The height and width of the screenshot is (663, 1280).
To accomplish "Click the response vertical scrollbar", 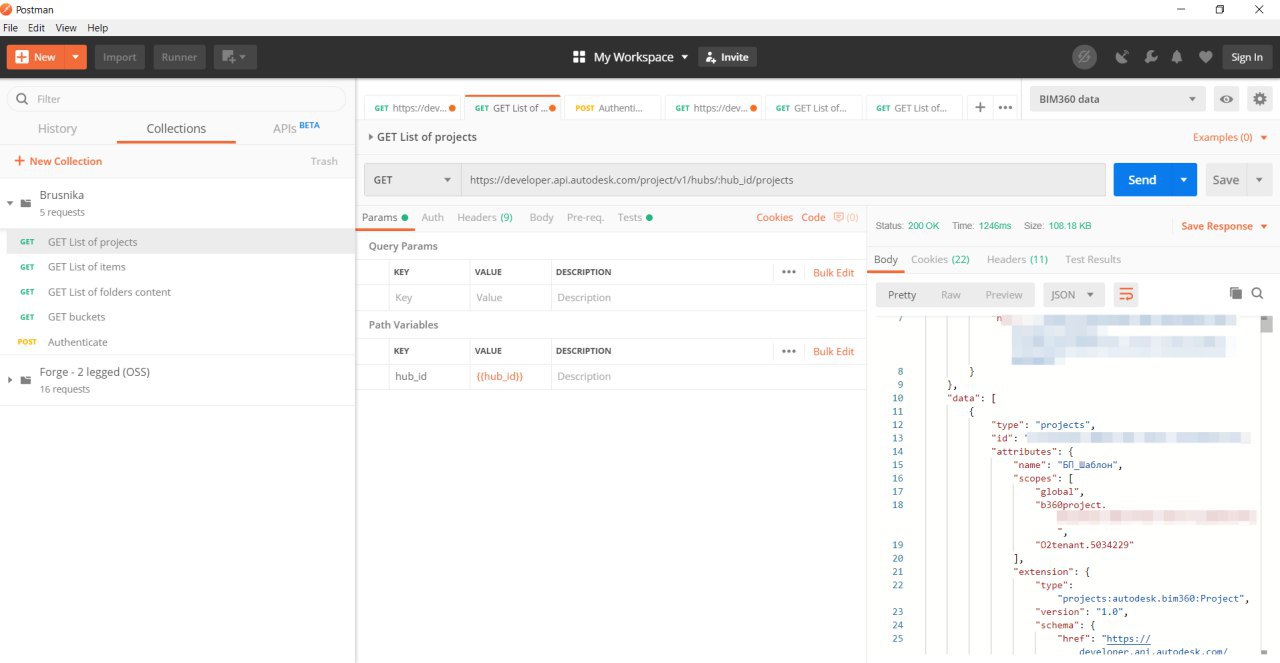I will [1266, 323].
